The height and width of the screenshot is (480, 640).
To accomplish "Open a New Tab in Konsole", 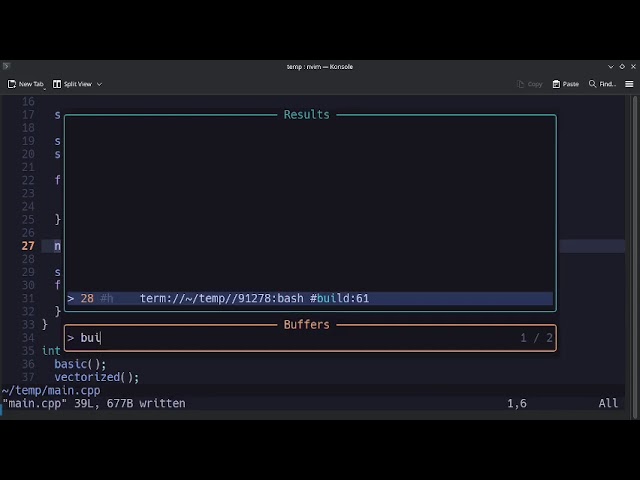I will tap(25, 84).
